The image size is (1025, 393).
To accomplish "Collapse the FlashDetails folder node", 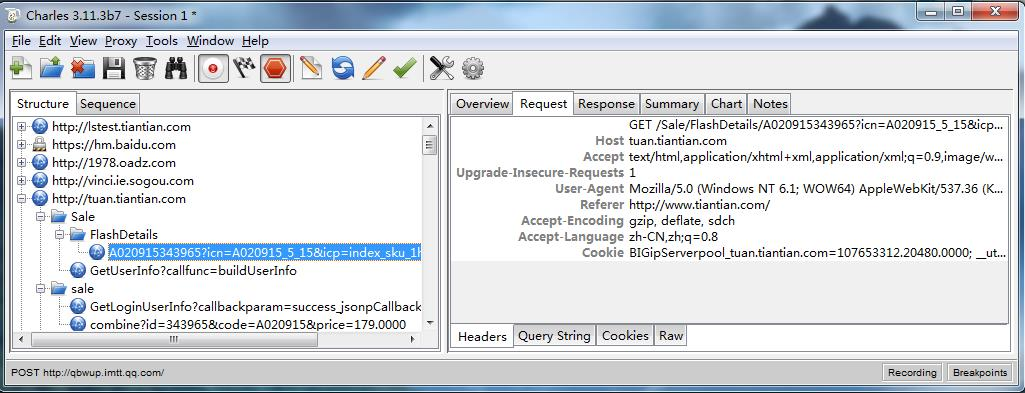I will coord(59,234).
